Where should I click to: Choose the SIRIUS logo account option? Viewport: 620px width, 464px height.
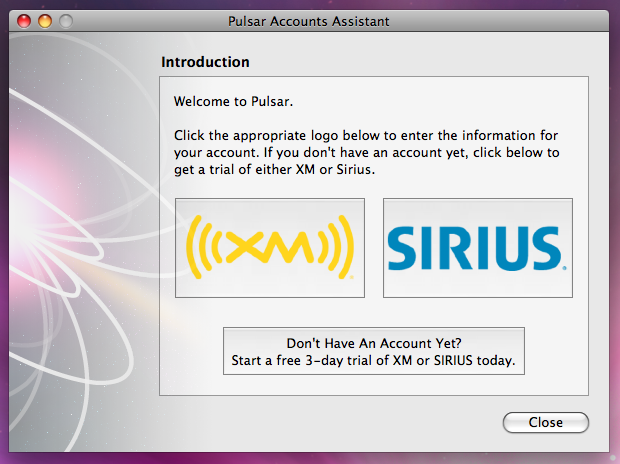478,248
